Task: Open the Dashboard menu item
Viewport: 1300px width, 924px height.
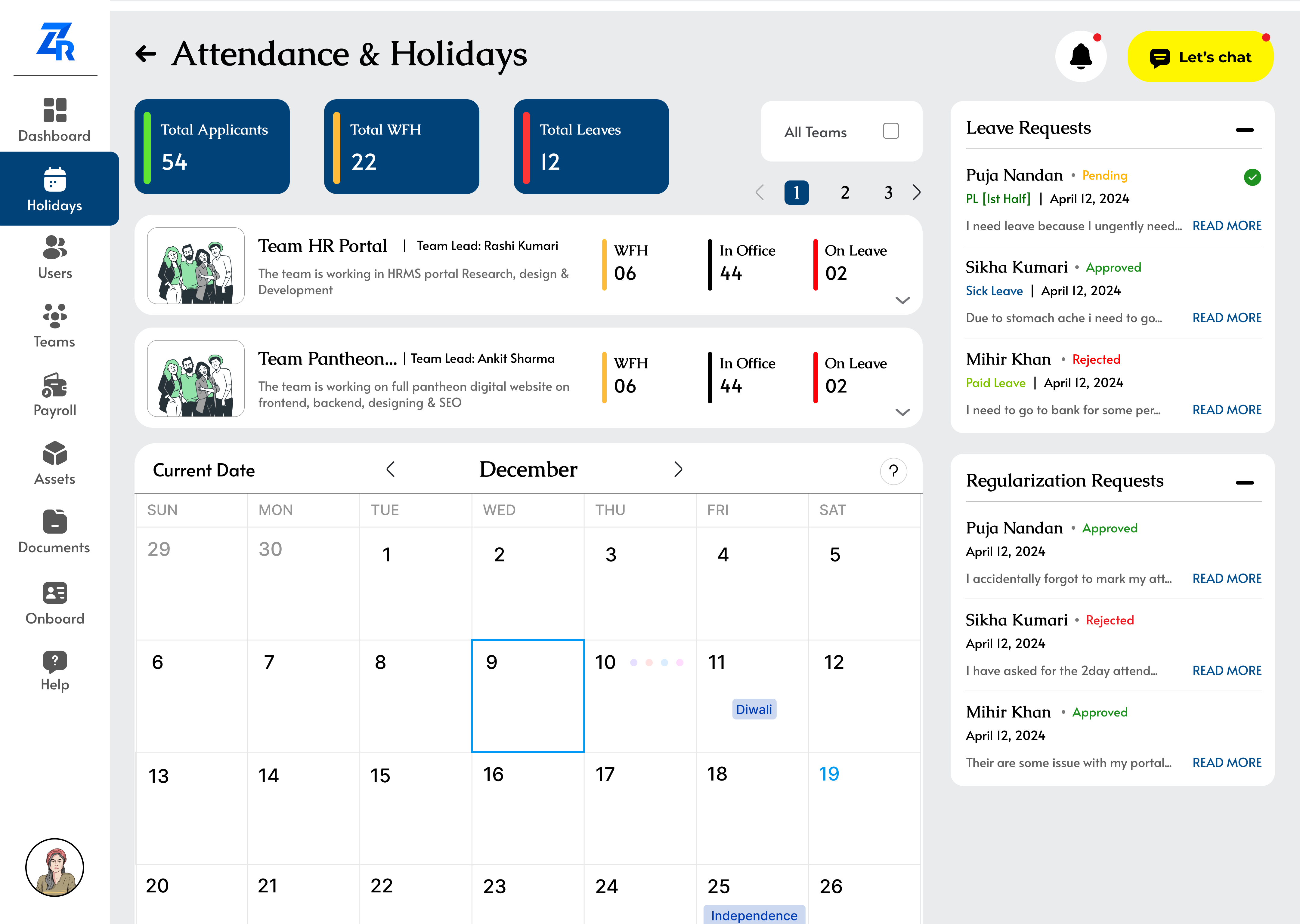Action: [55, 120]
